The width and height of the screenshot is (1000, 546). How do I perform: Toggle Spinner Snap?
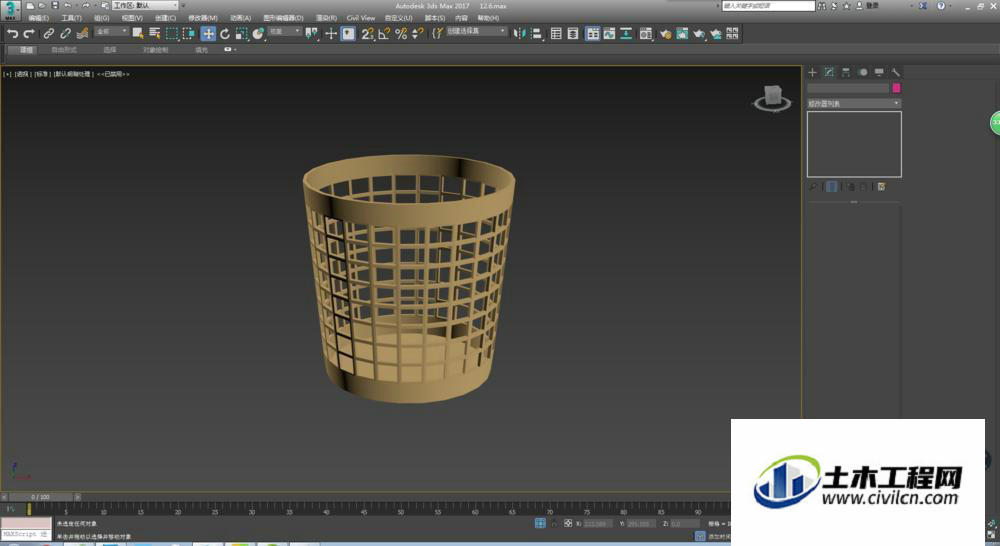(x=417, y=33)
